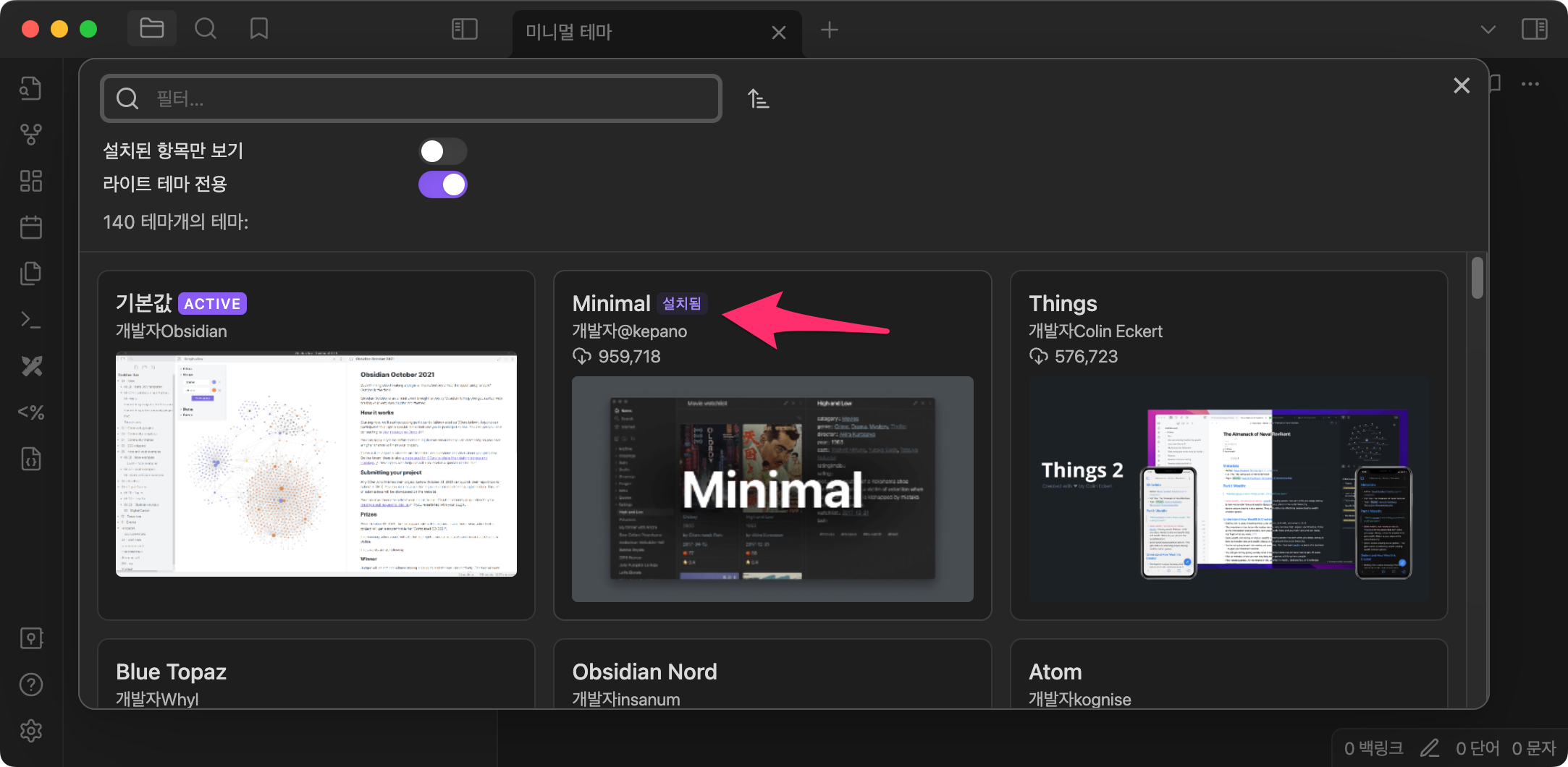The width and height of the screenshot is (1568, 767).
Task: Open the command palette terminal icon
Action: (30, 320)
